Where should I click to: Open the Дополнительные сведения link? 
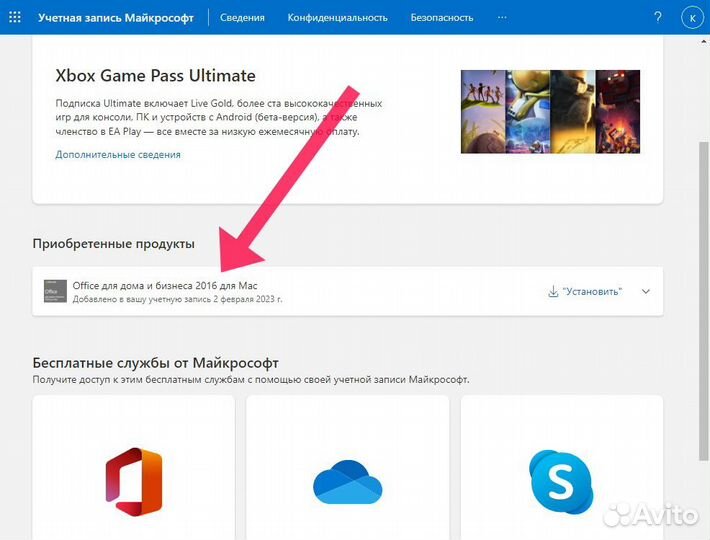pos(118,155)
